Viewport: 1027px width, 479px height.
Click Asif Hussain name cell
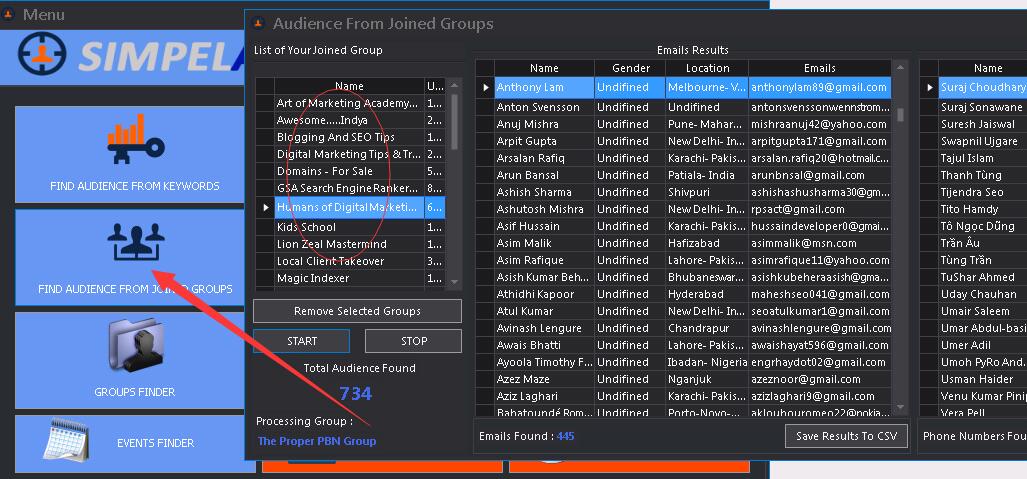pyautogui.click(x=544, y=226)
